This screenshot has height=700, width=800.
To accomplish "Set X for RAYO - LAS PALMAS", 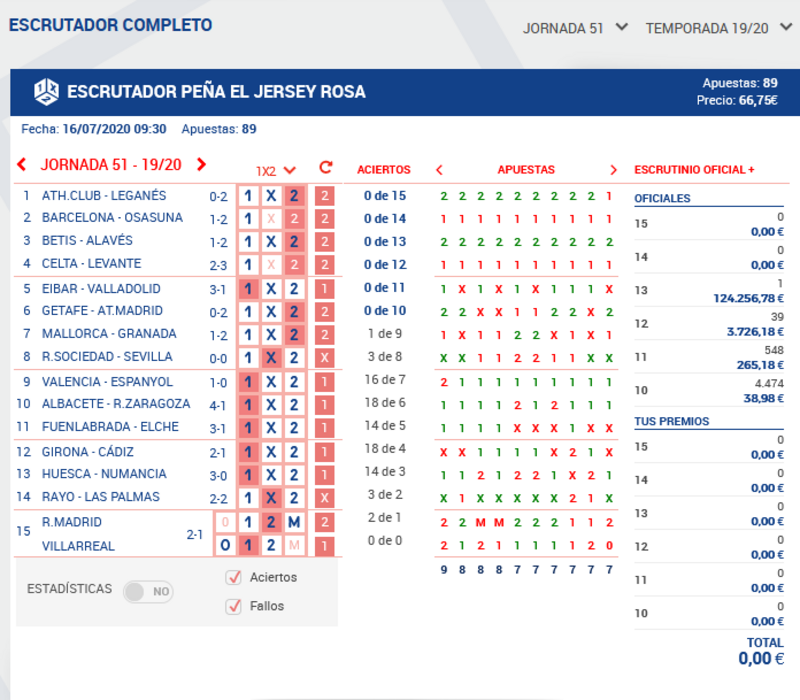I will click(x=271, y=498).
